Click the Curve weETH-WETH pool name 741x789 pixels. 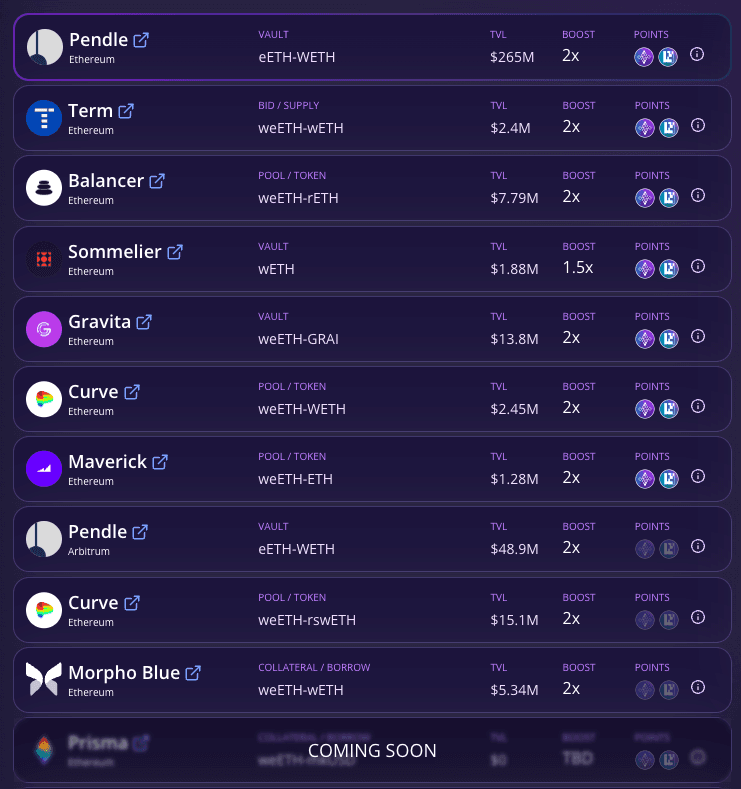coord(302,408)
